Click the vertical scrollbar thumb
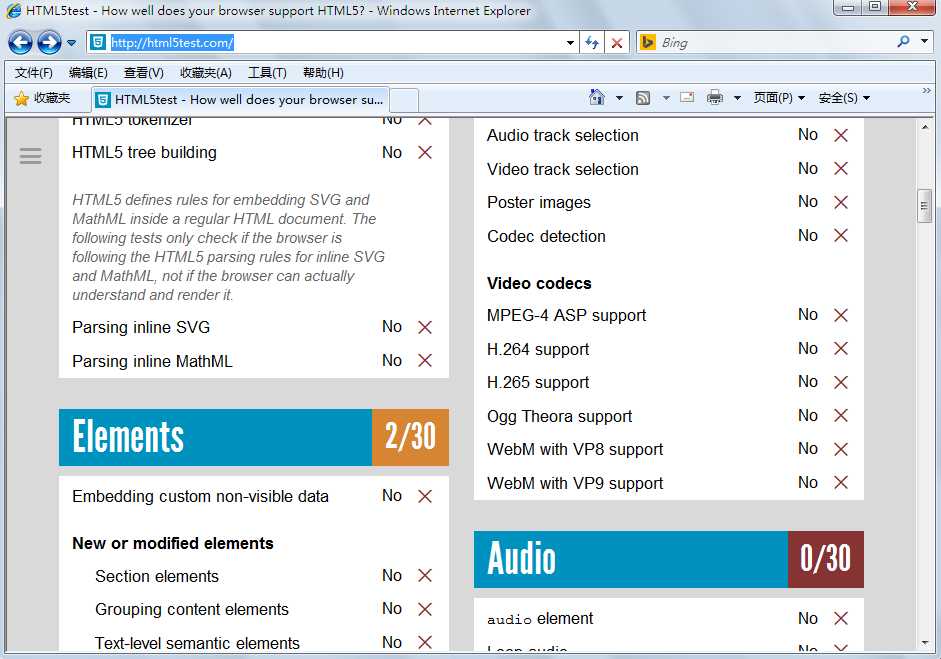This screenshot has height=659, width=941. pos(924,206)
